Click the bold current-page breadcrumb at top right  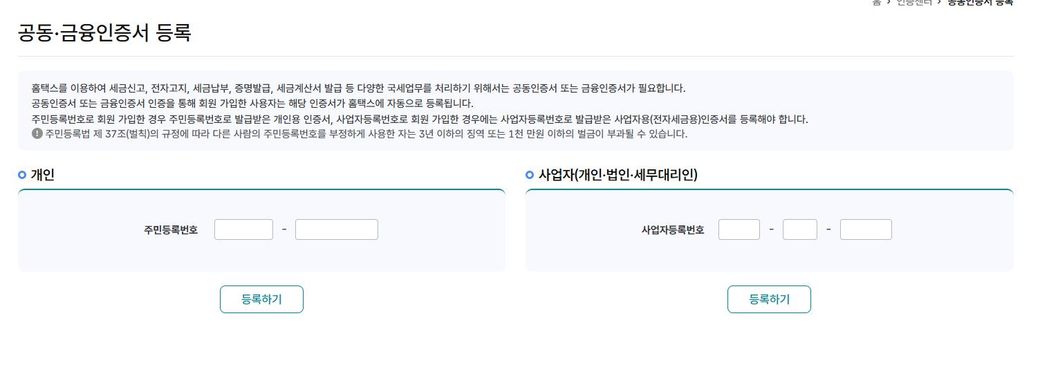(x=980, y=3)
